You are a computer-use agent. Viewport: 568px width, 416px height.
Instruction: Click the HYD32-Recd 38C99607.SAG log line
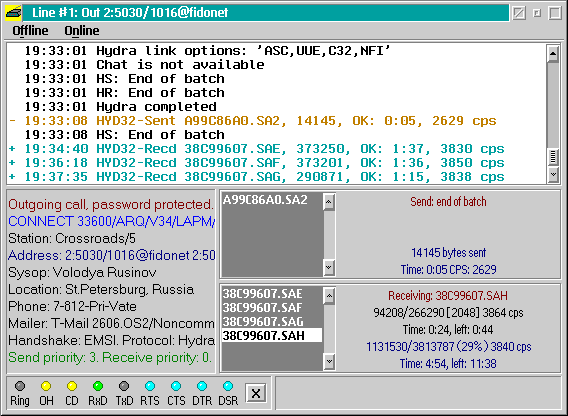[x=256, y=177]
